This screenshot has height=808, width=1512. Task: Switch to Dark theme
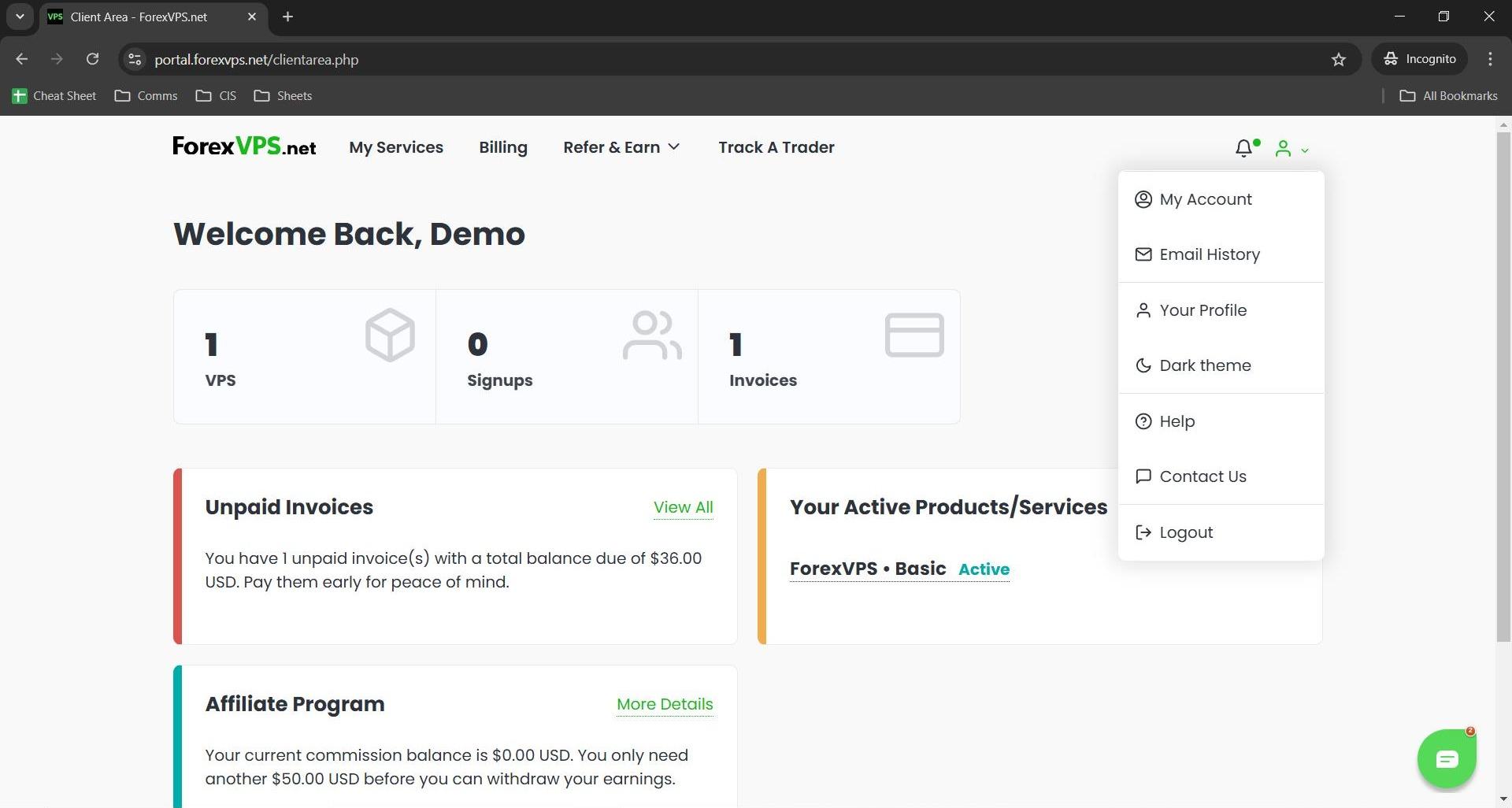[x=1221, y=365]
